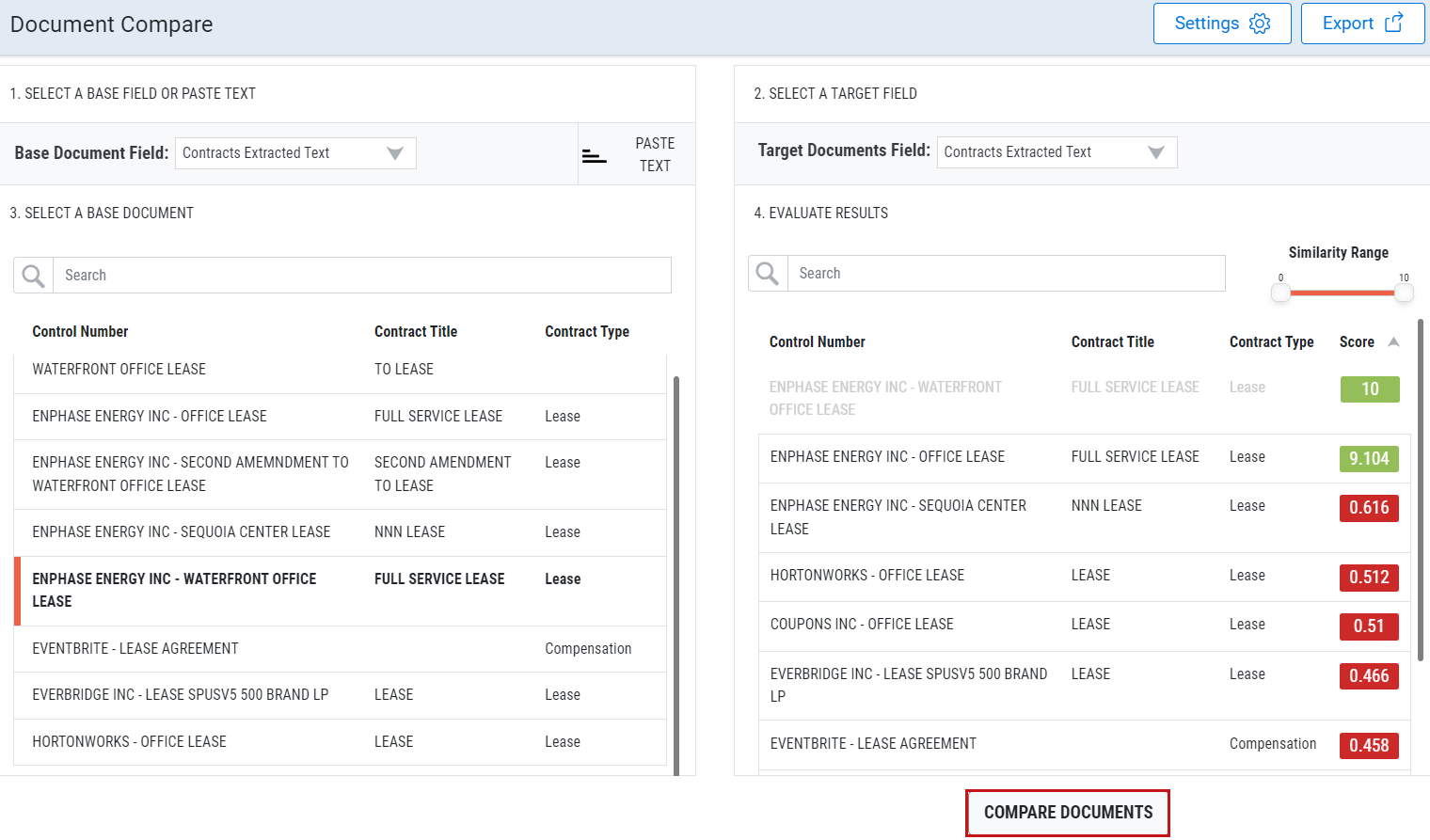This screenshot has height=840, width=1430.
Task: Select result HORTONWORKS - OFFICE LEASE
Action: pos(1085,578)
